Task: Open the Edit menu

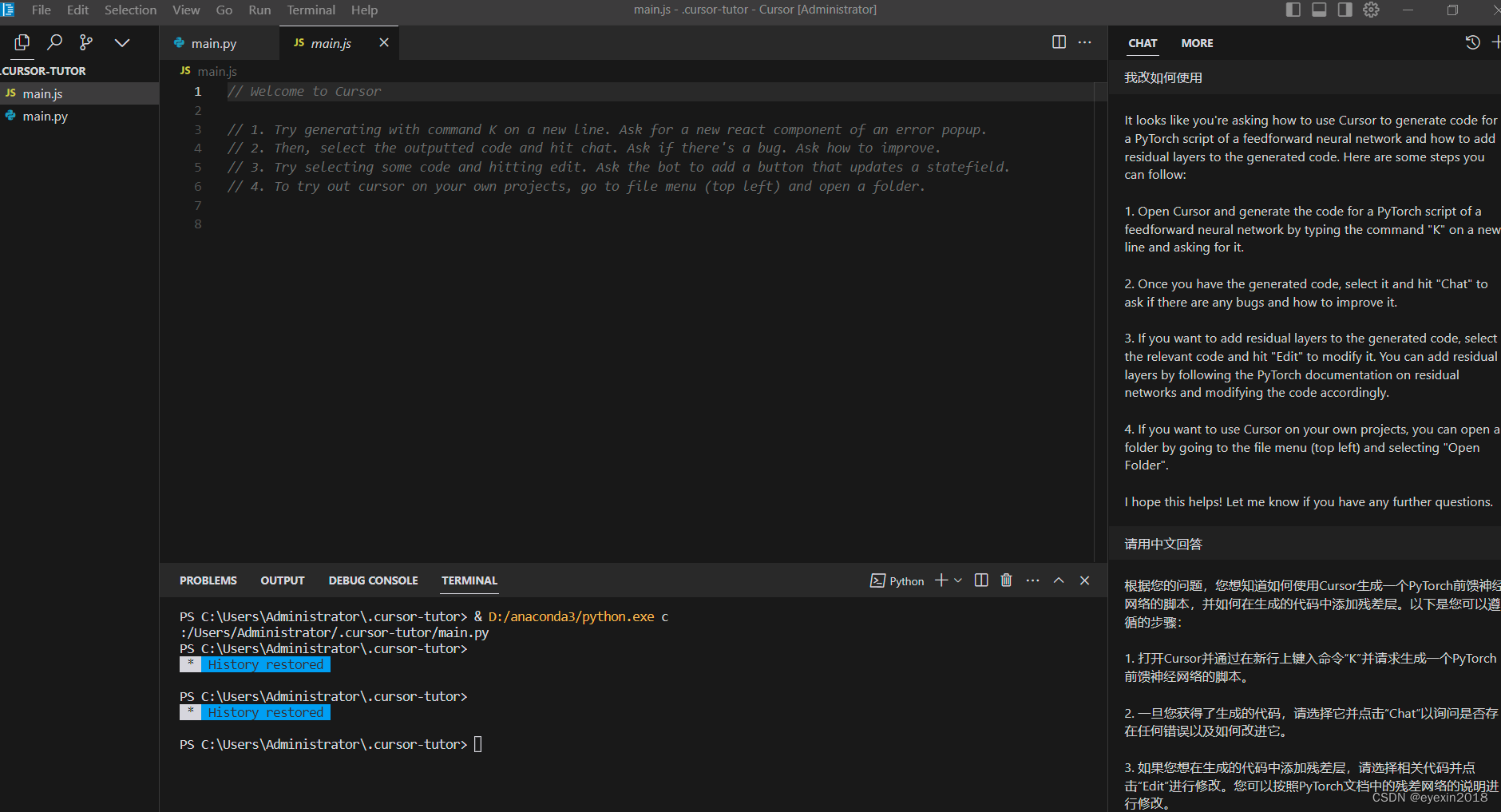Action: (77, 10)
